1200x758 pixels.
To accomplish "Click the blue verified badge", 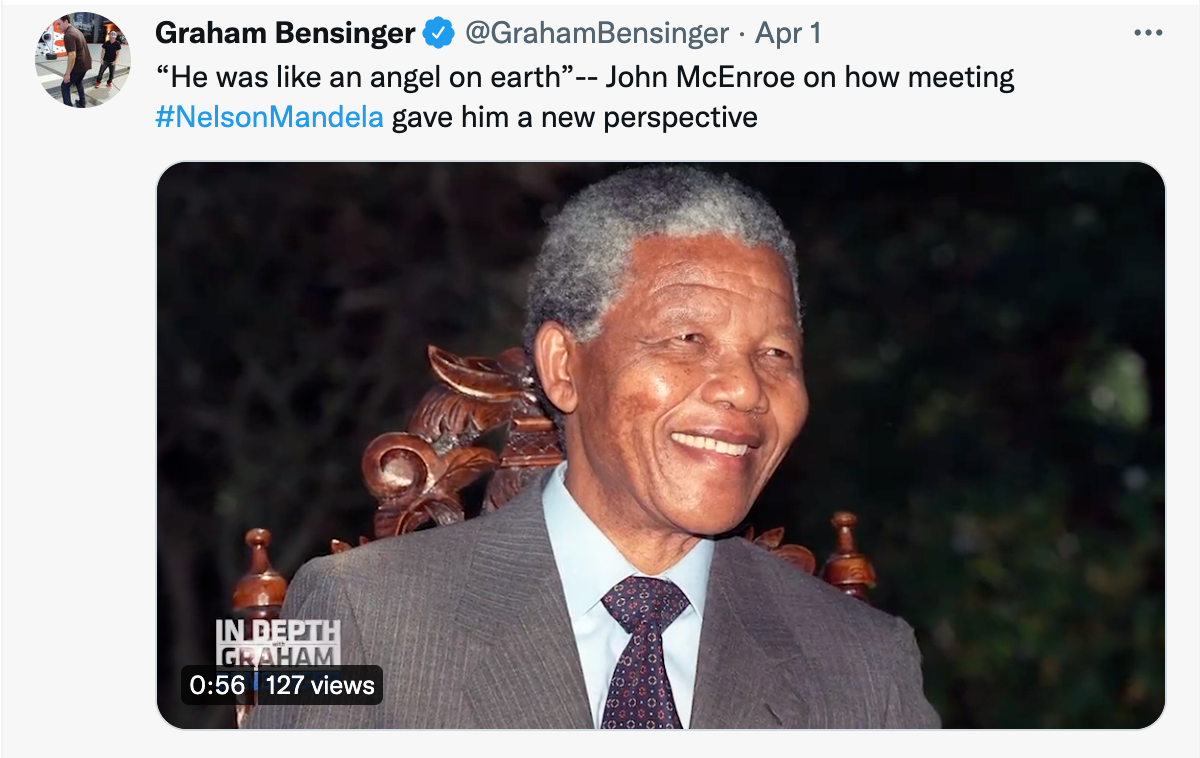I will point(438,34).
